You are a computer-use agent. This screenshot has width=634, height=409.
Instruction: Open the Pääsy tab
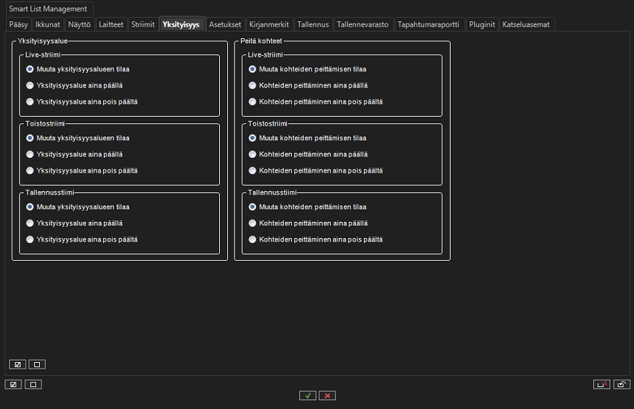coord(19,25)
